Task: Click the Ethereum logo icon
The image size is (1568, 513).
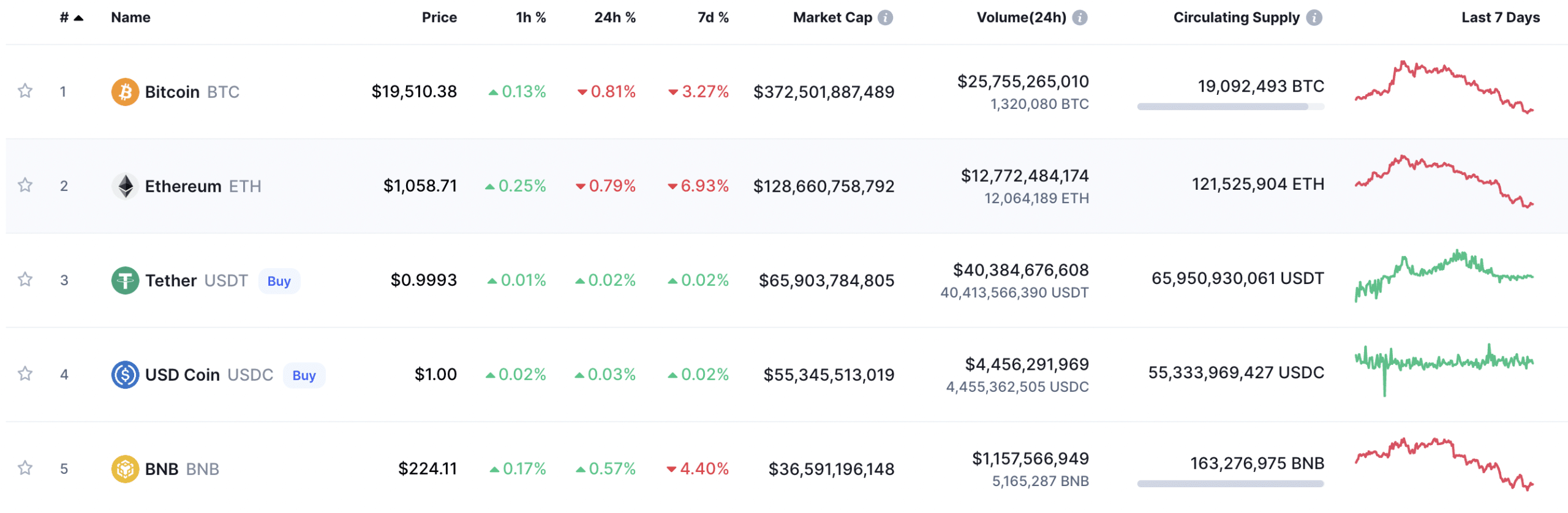Action: pyautogui.click(x=125, y=186)
